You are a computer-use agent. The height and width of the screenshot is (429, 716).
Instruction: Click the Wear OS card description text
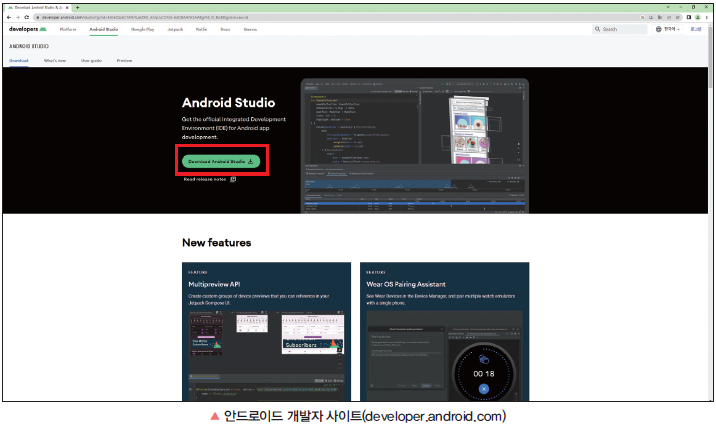tap(441, 299)
